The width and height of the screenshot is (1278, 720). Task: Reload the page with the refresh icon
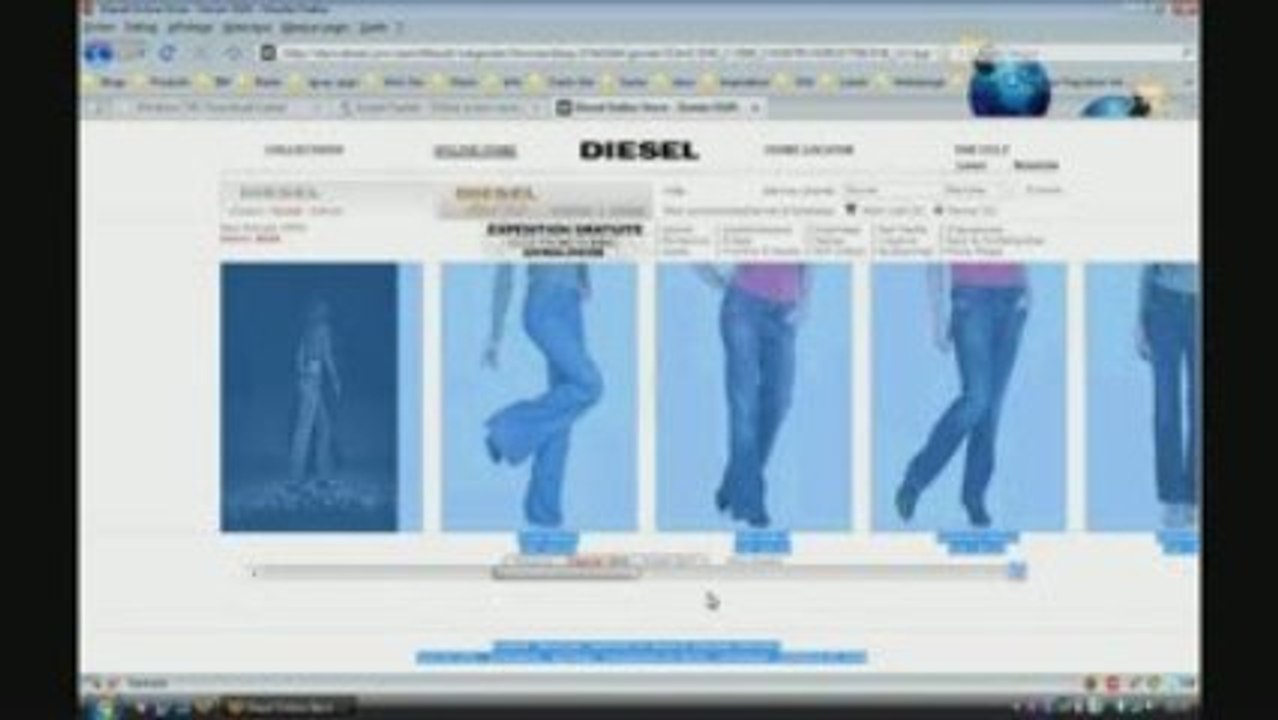[x=166, y=53]
